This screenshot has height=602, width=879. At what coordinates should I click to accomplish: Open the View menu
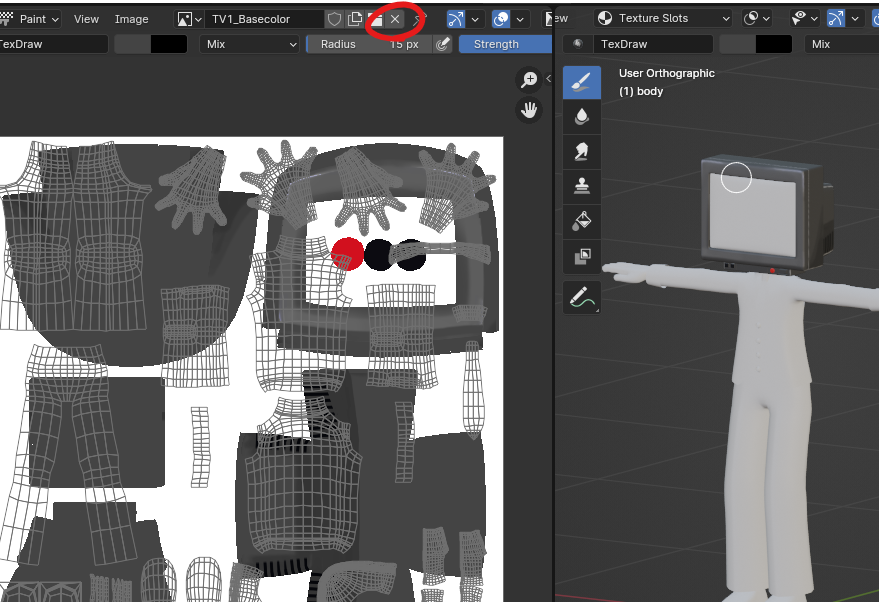(87, 19)
